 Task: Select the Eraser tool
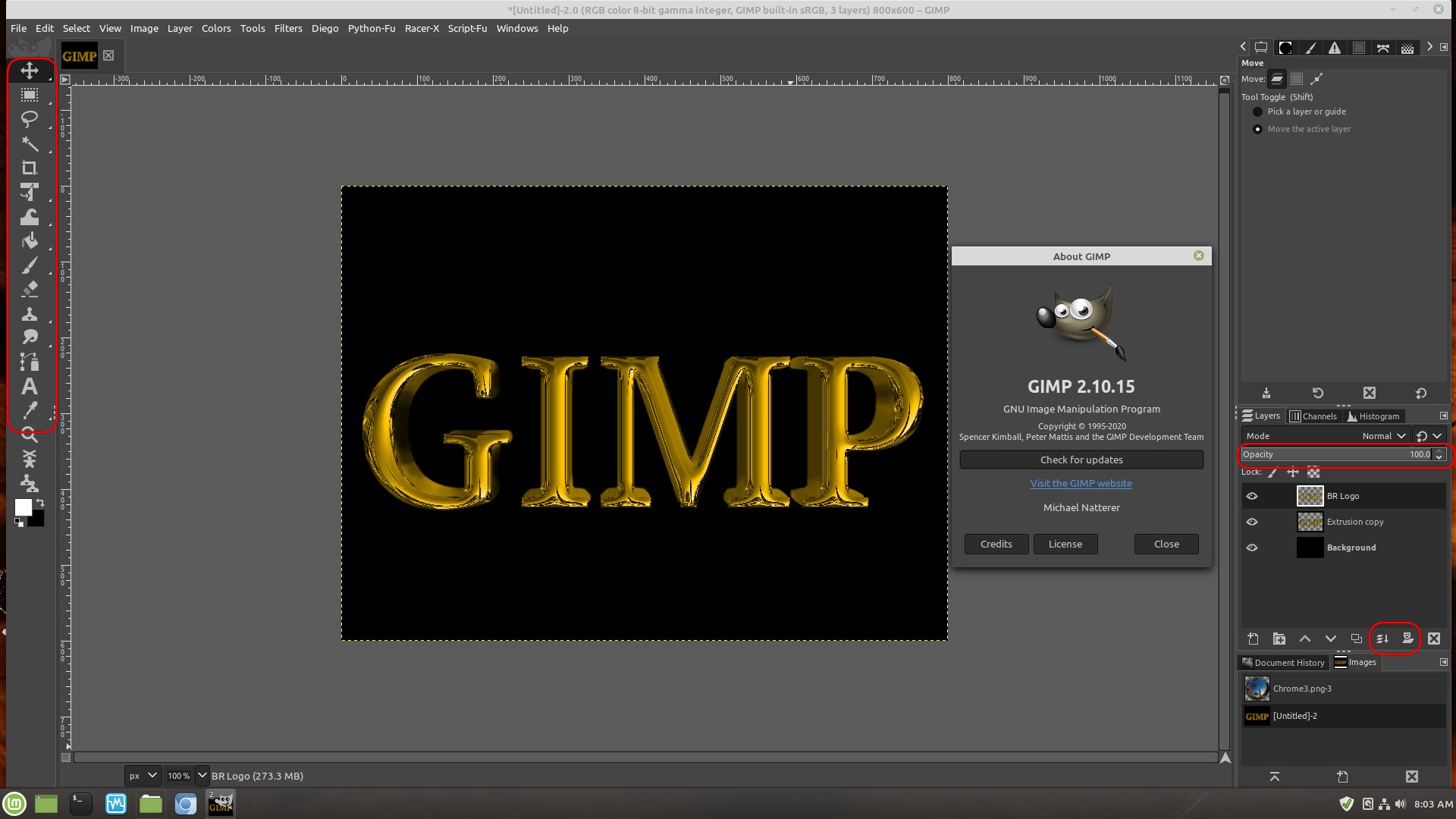pyautogui.click(x=30, y=289)
